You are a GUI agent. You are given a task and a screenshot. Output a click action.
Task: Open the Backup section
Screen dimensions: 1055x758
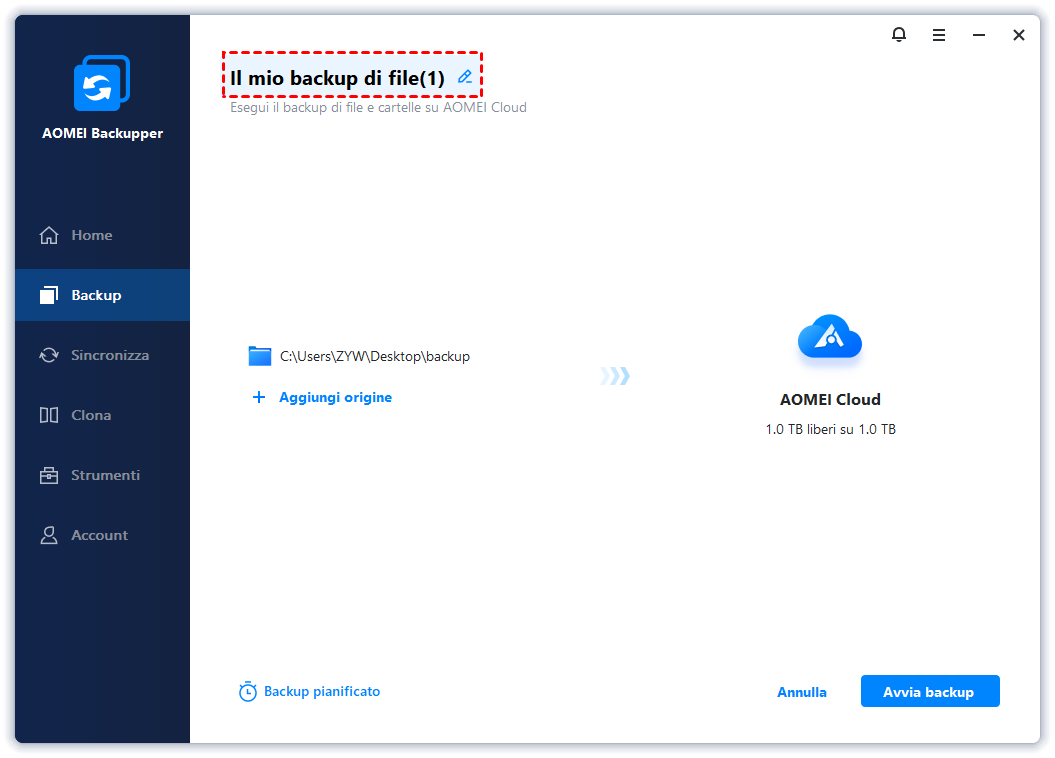[x=102, y=295]
